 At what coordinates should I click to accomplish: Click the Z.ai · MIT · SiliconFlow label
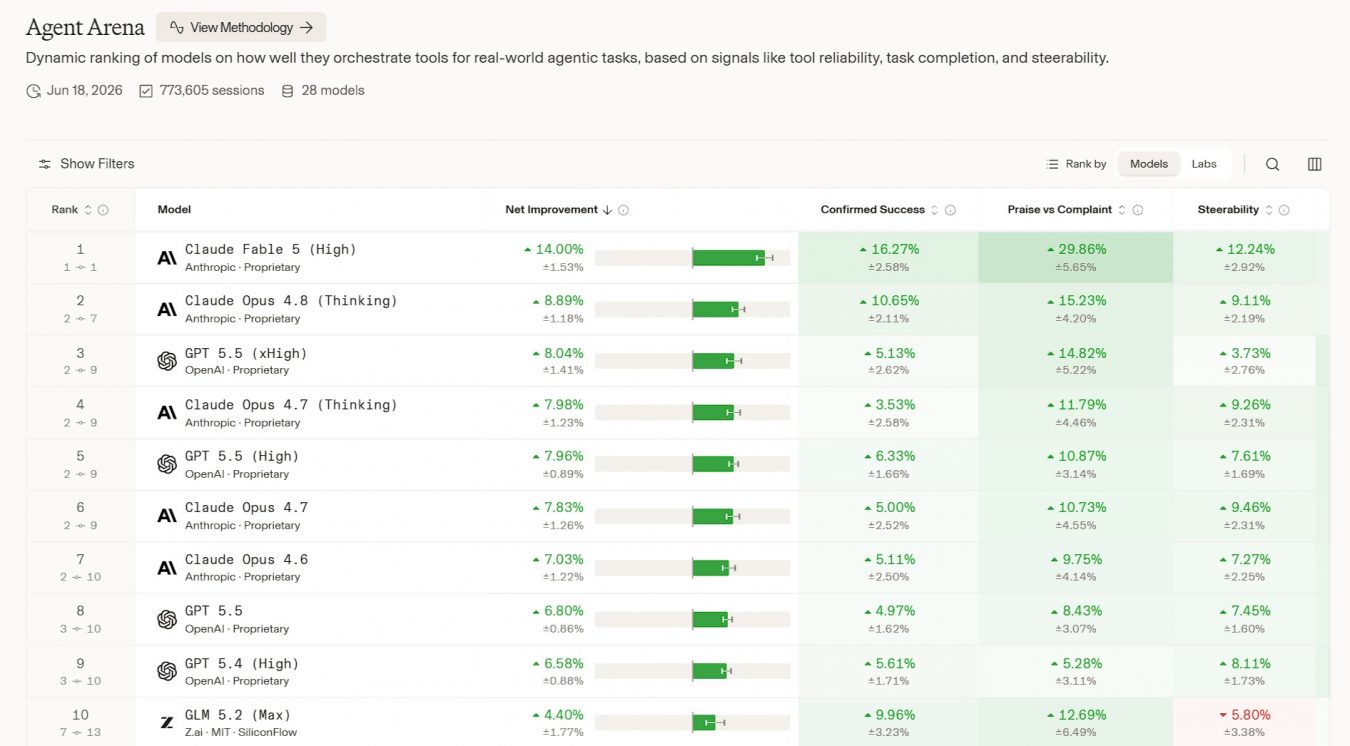coord(241,733)
